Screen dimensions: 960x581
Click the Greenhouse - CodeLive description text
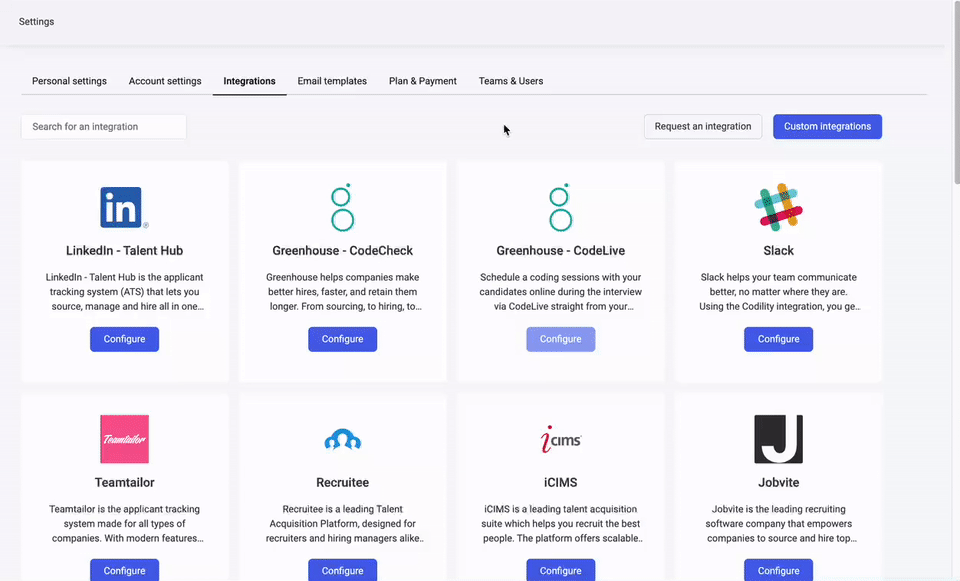click(560, 292)
